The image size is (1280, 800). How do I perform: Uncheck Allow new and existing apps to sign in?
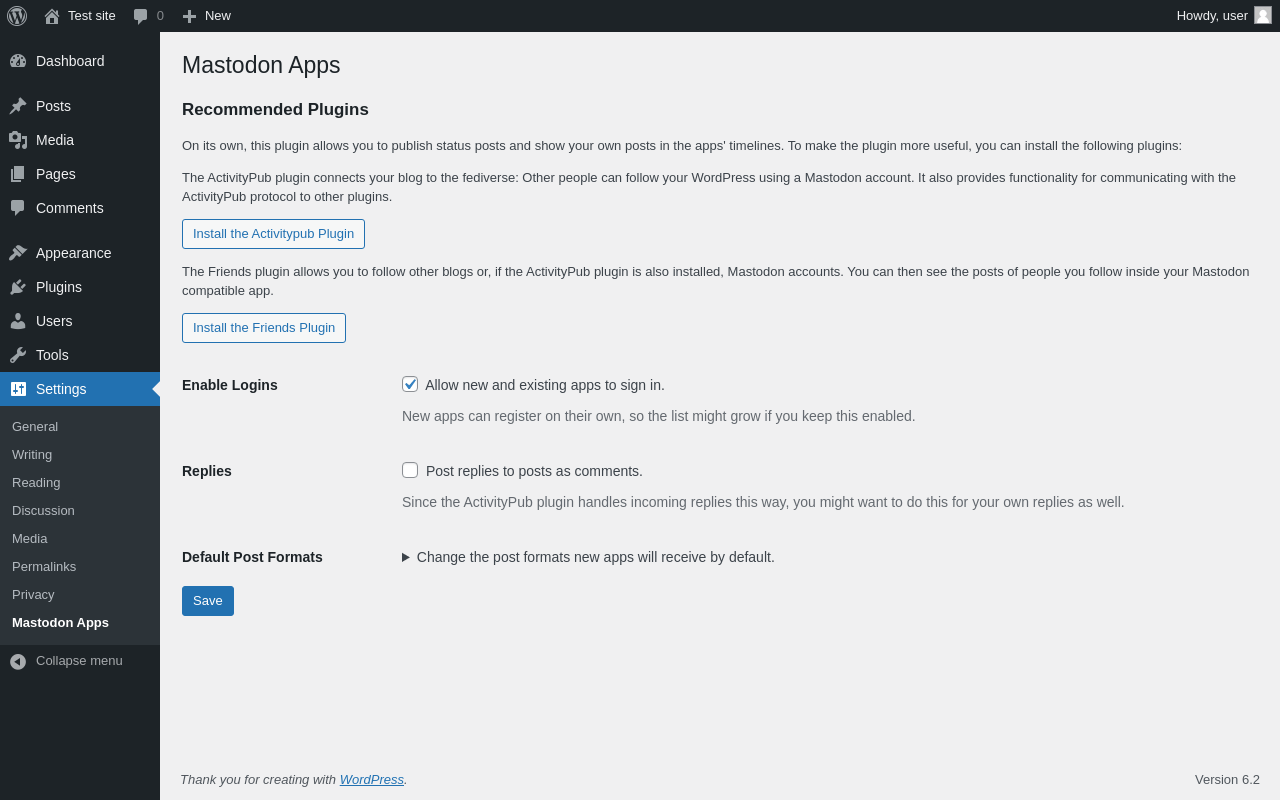click(410, 384)
